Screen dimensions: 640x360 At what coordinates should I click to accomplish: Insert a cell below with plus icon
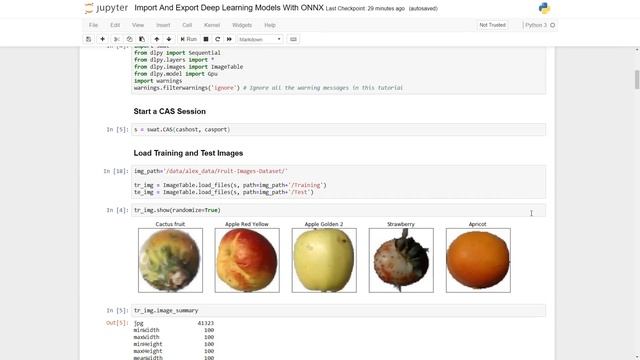(102, 39)
